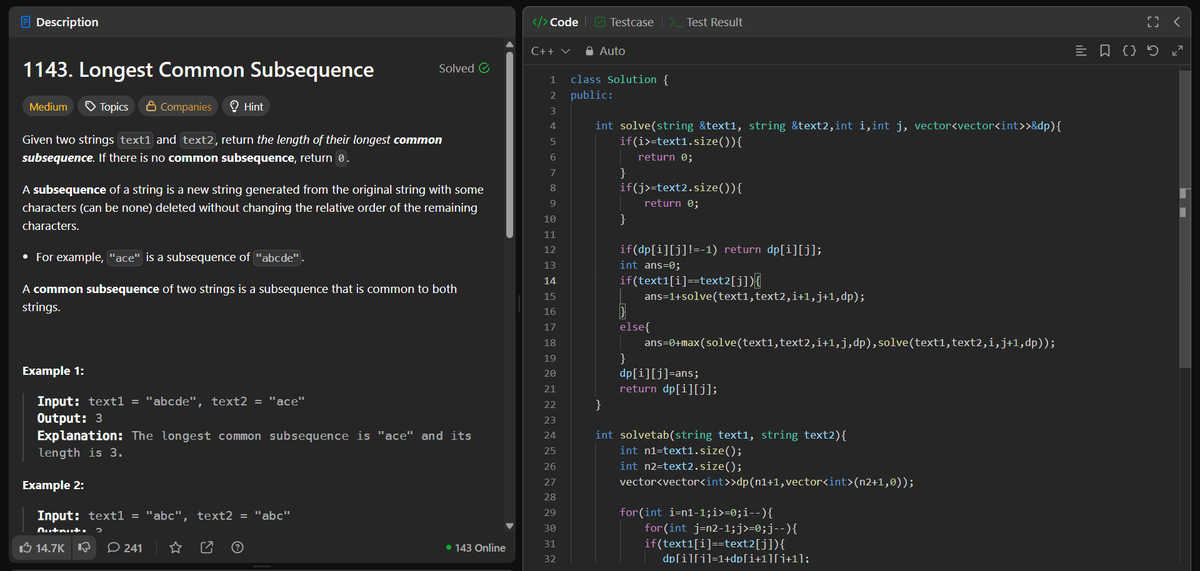The width and height of the screenshot is (1200, 571).
Task: Click the "class Solution {" line
Action: point(619,79)
